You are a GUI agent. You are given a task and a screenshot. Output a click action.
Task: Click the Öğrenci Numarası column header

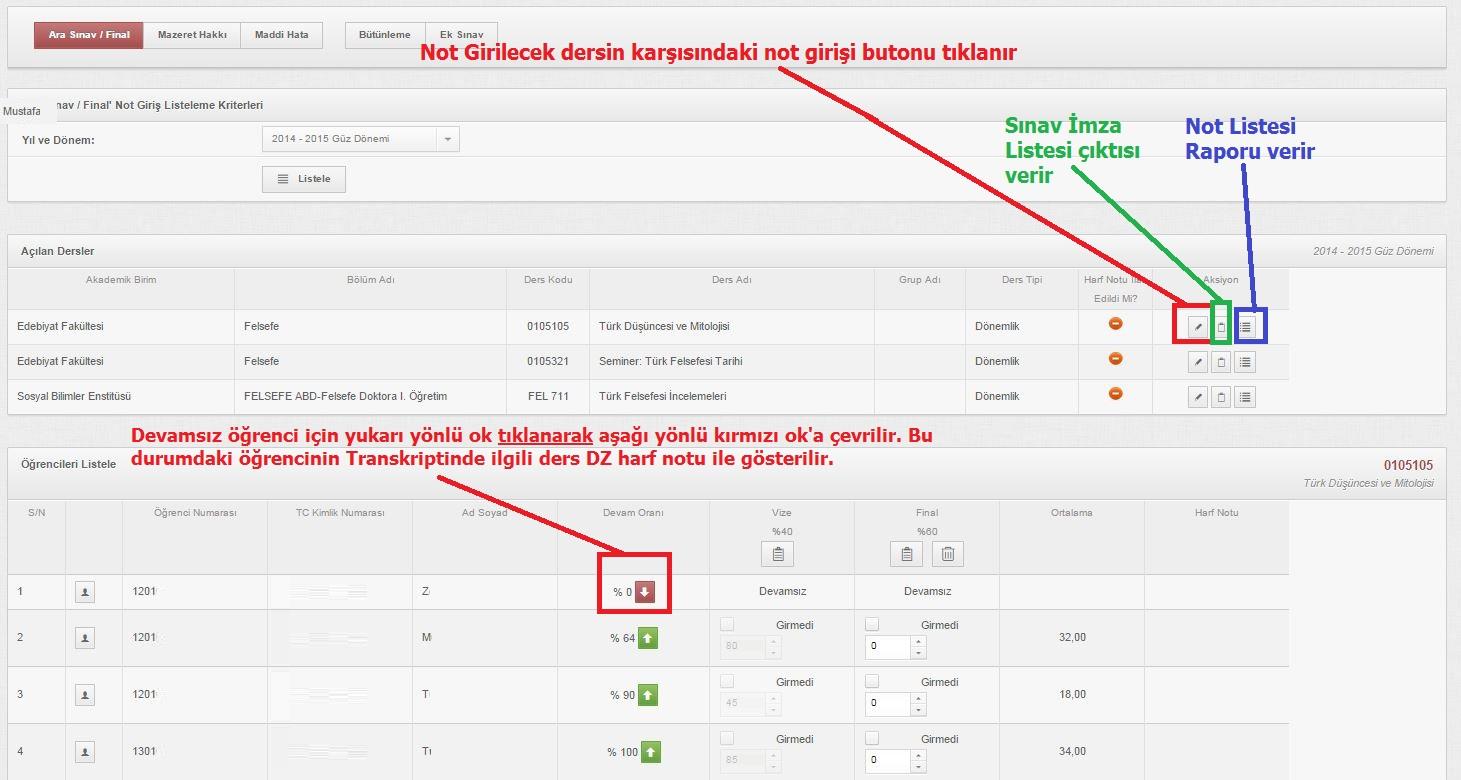[195, 513]
